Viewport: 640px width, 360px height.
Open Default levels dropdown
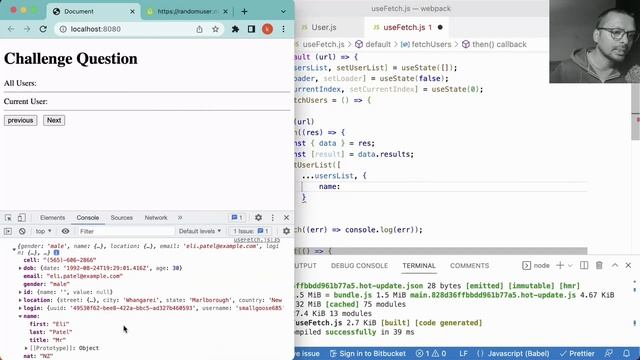point(200,231)
